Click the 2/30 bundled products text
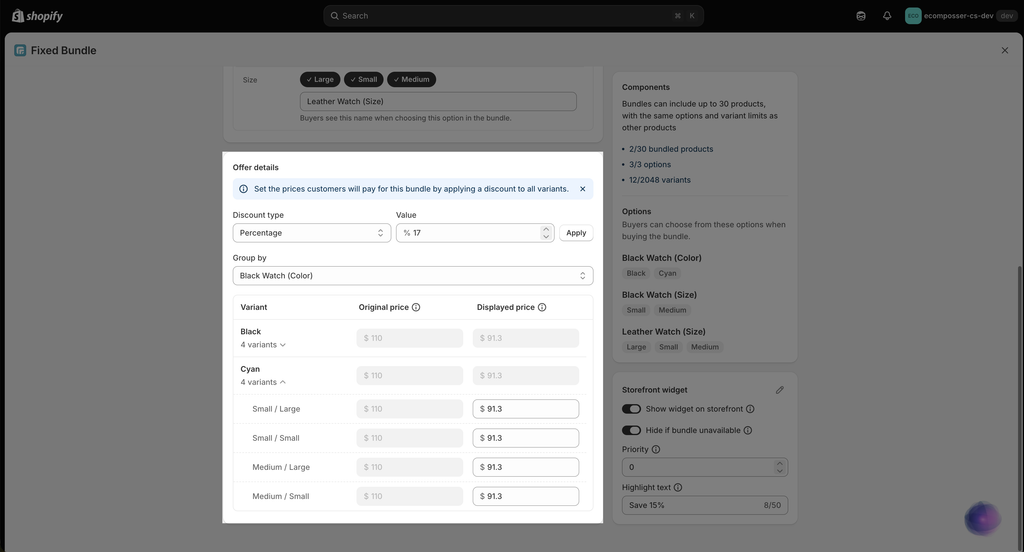 tap(671, 150)
